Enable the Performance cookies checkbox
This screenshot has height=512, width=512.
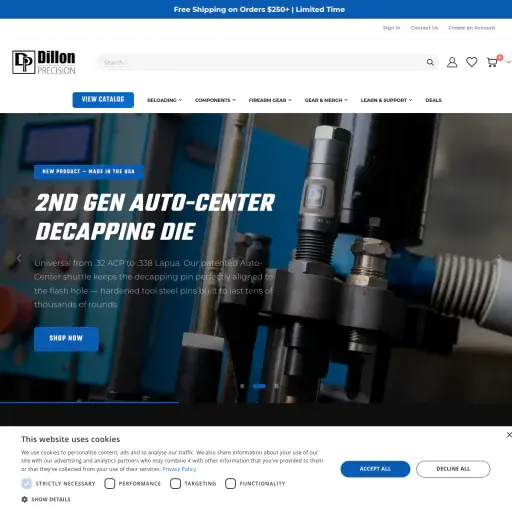(x=110, y=483)
